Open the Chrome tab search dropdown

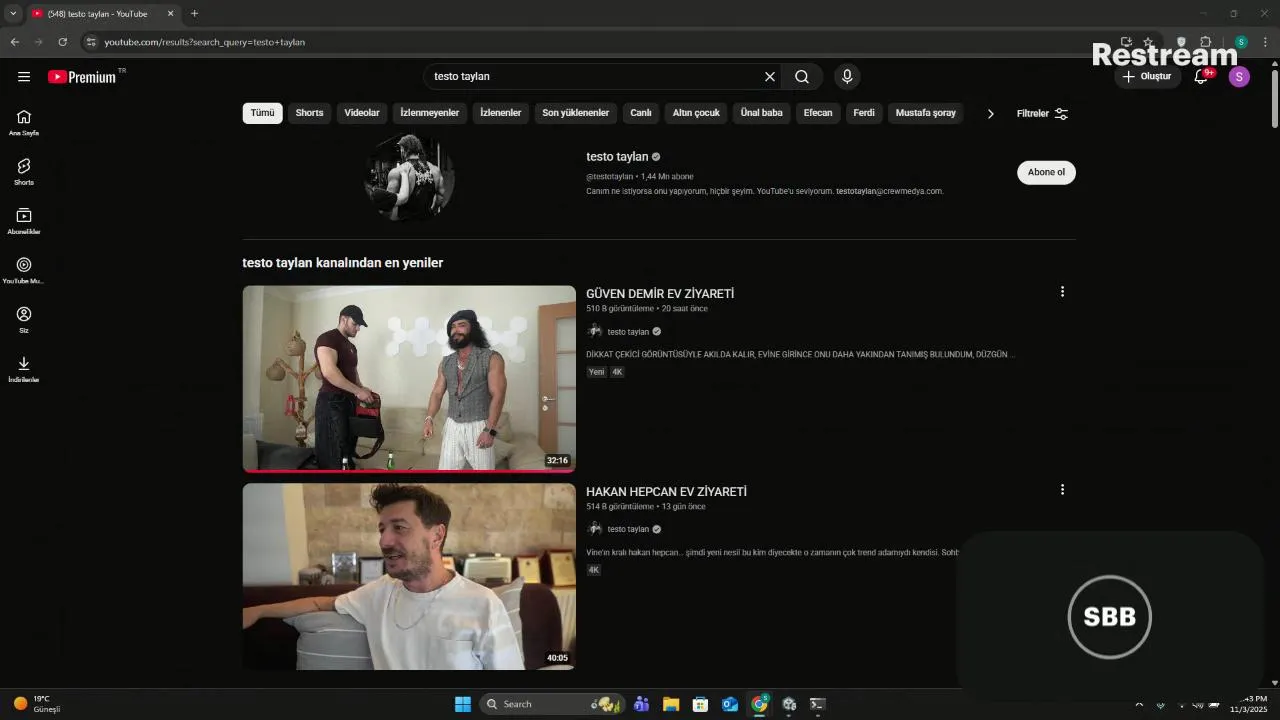13,14
